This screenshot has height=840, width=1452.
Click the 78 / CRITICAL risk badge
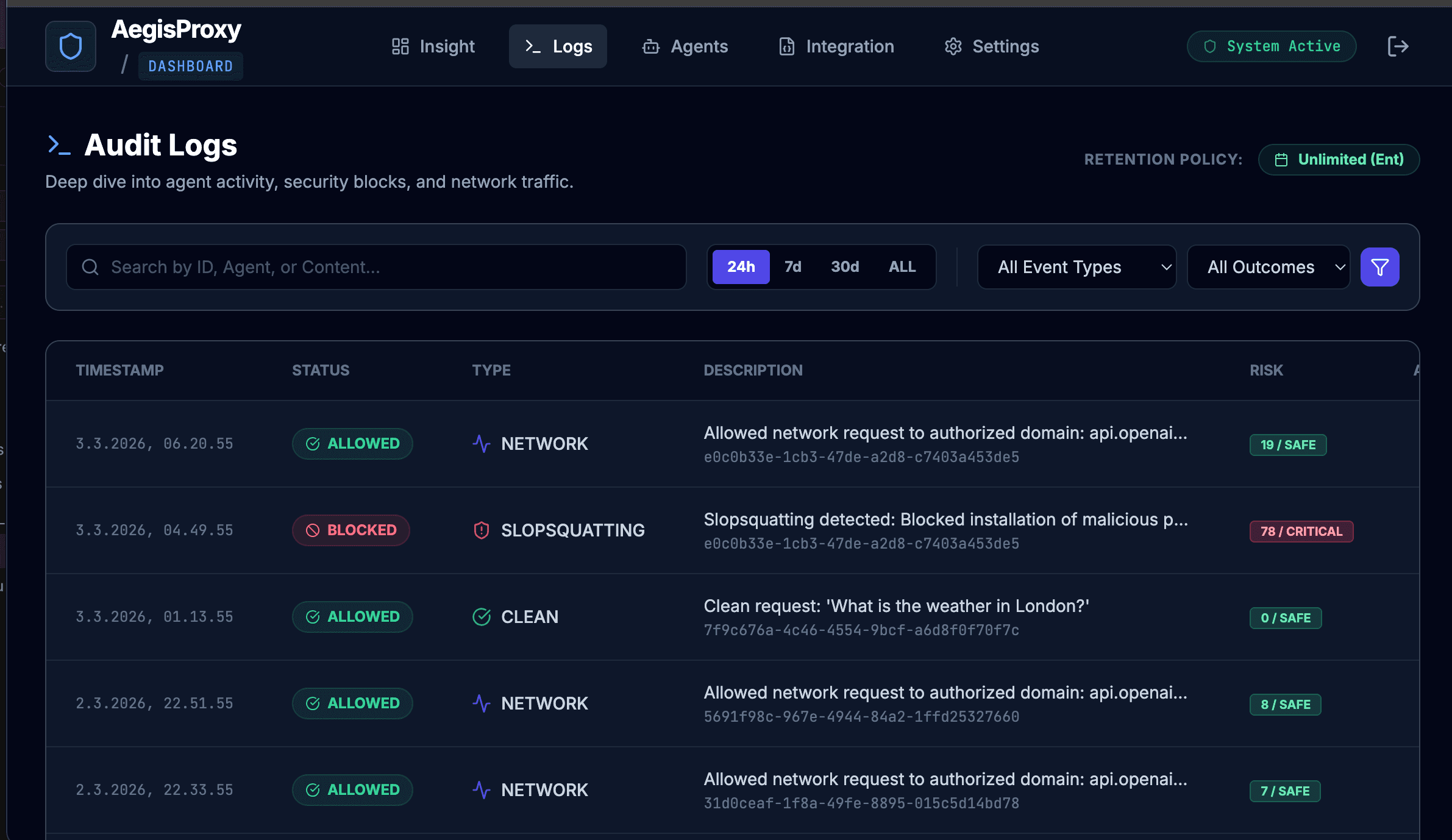1301,531
